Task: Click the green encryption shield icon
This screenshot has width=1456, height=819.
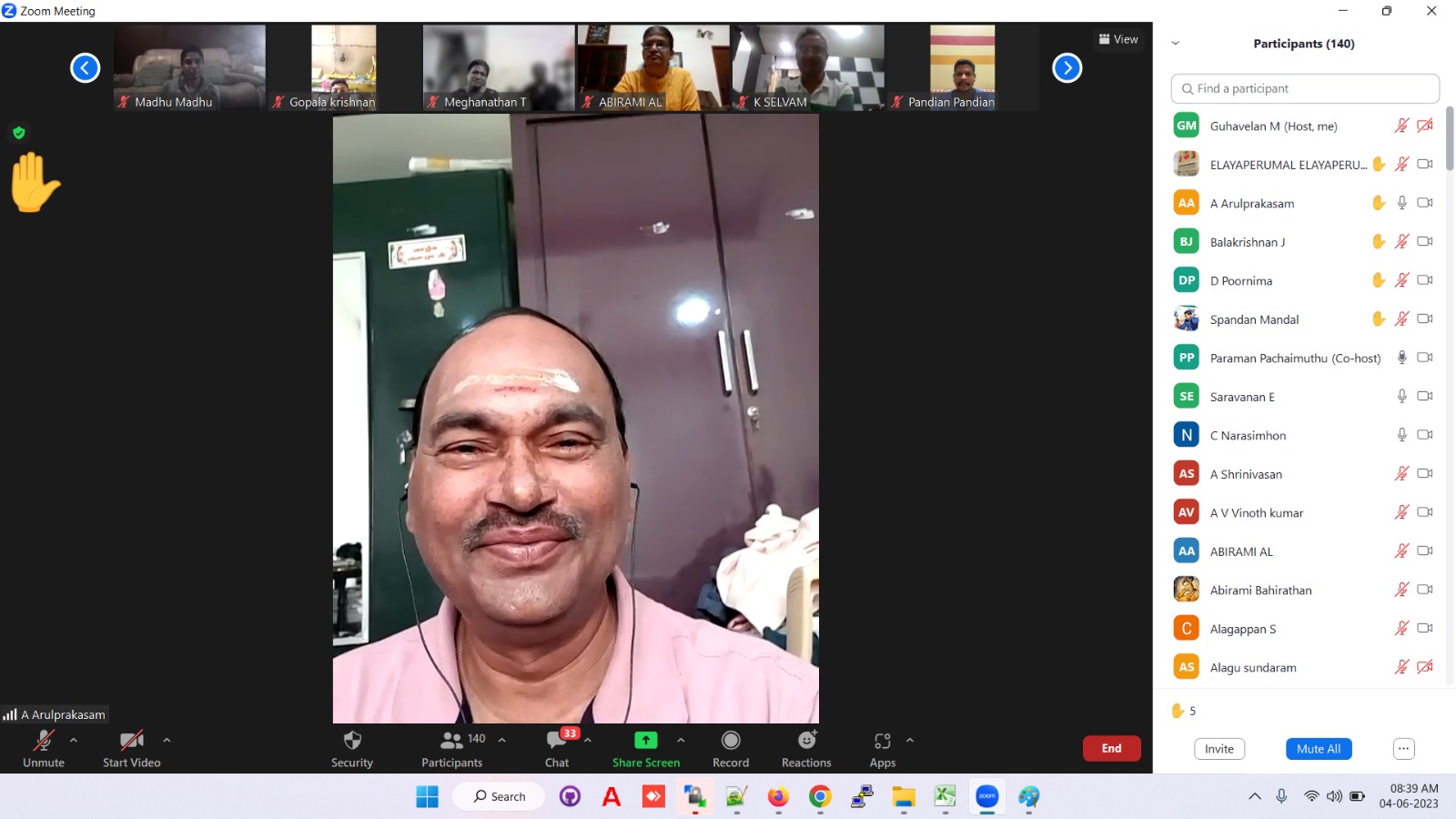Action: point(19,133)
